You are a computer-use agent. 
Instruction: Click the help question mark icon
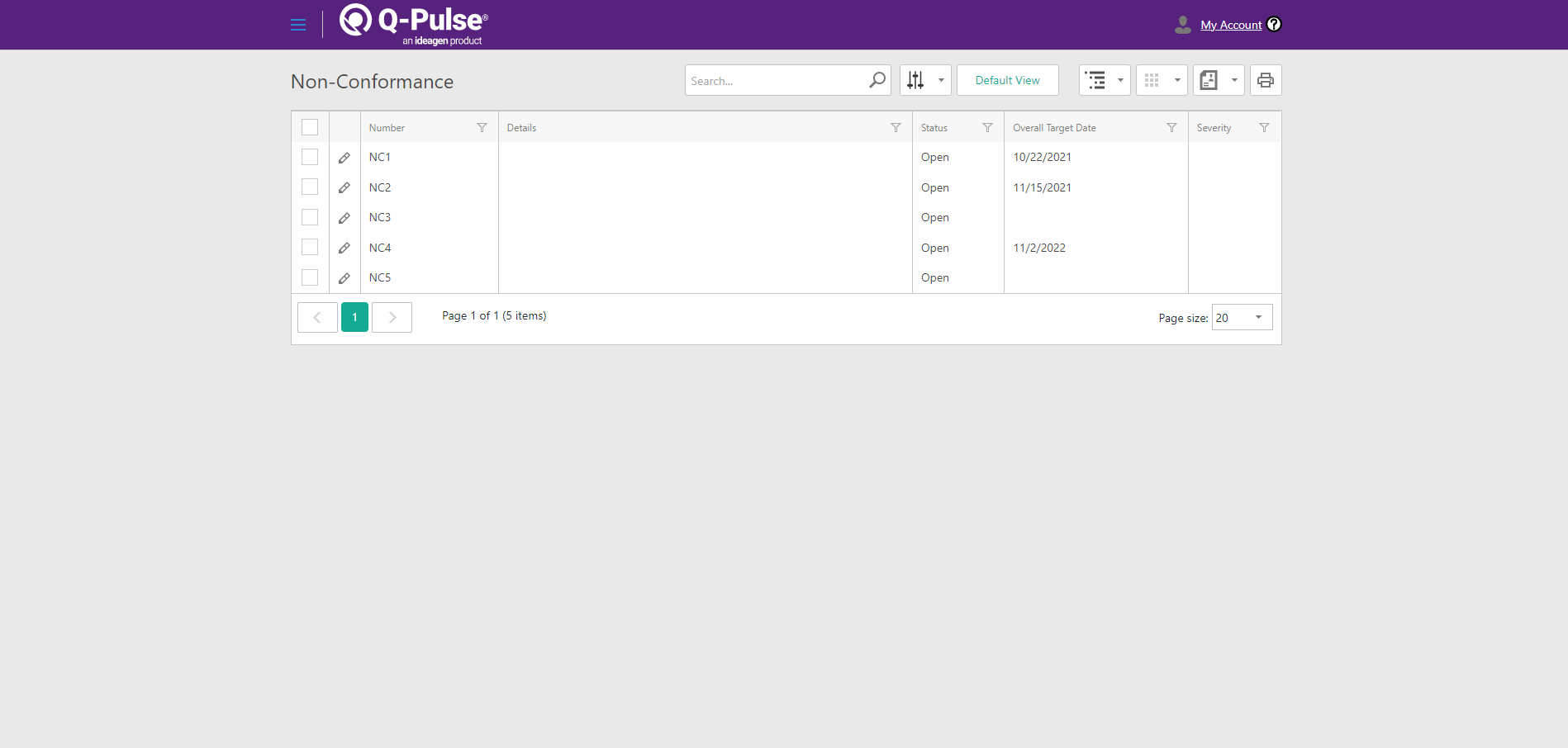point(1274,25)
